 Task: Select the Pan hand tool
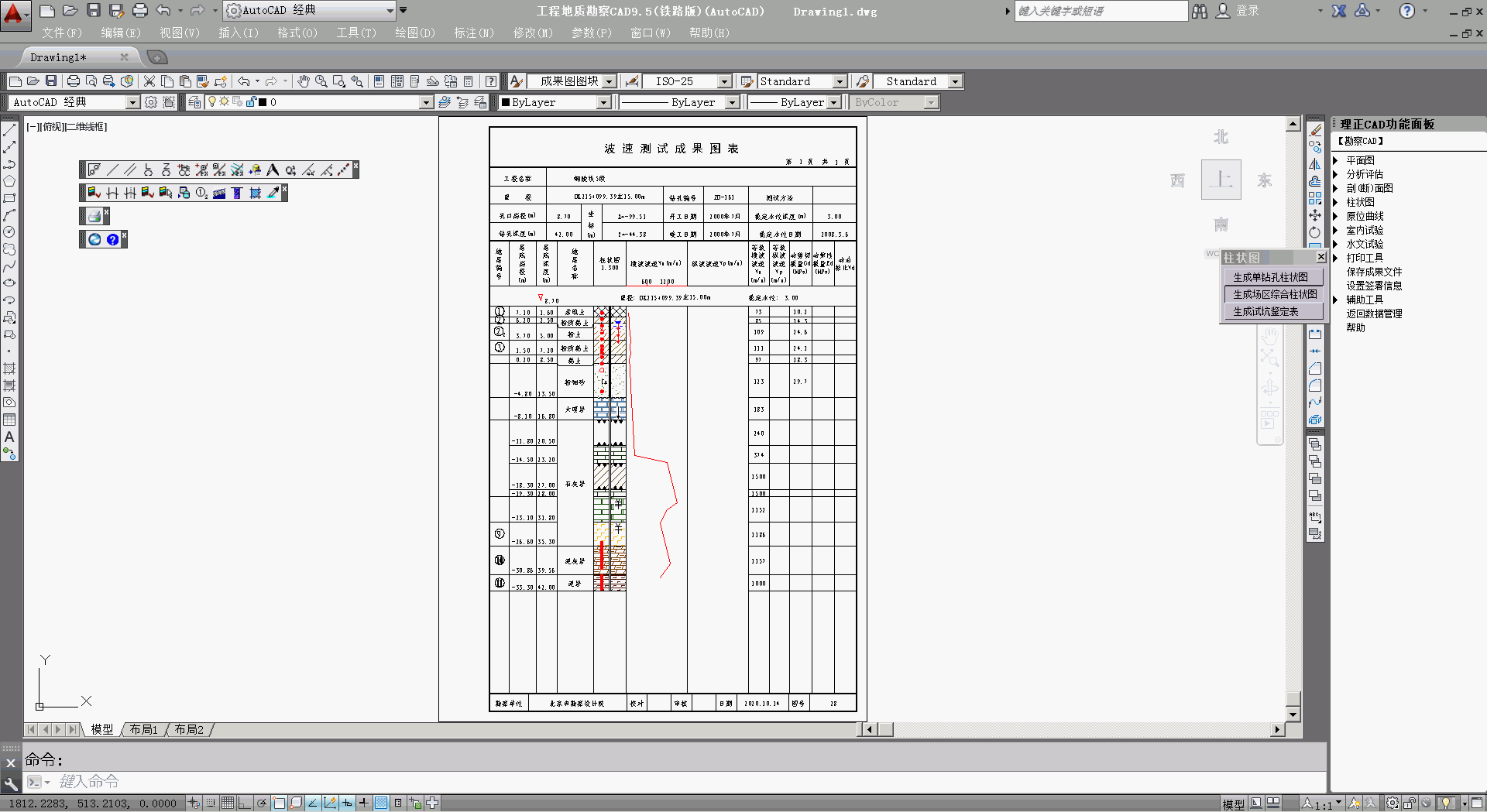[x=304, y=81]
